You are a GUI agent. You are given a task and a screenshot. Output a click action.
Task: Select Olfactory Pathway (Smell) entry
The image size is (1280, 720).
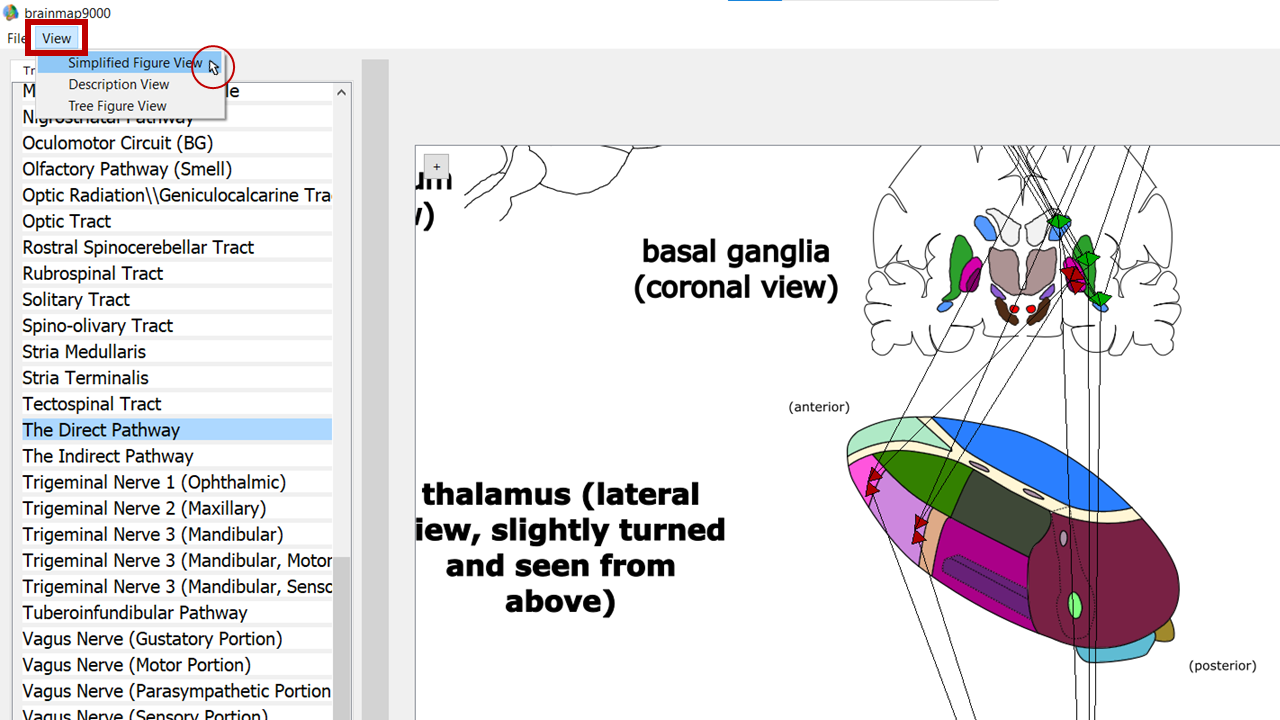click(127, 169)
